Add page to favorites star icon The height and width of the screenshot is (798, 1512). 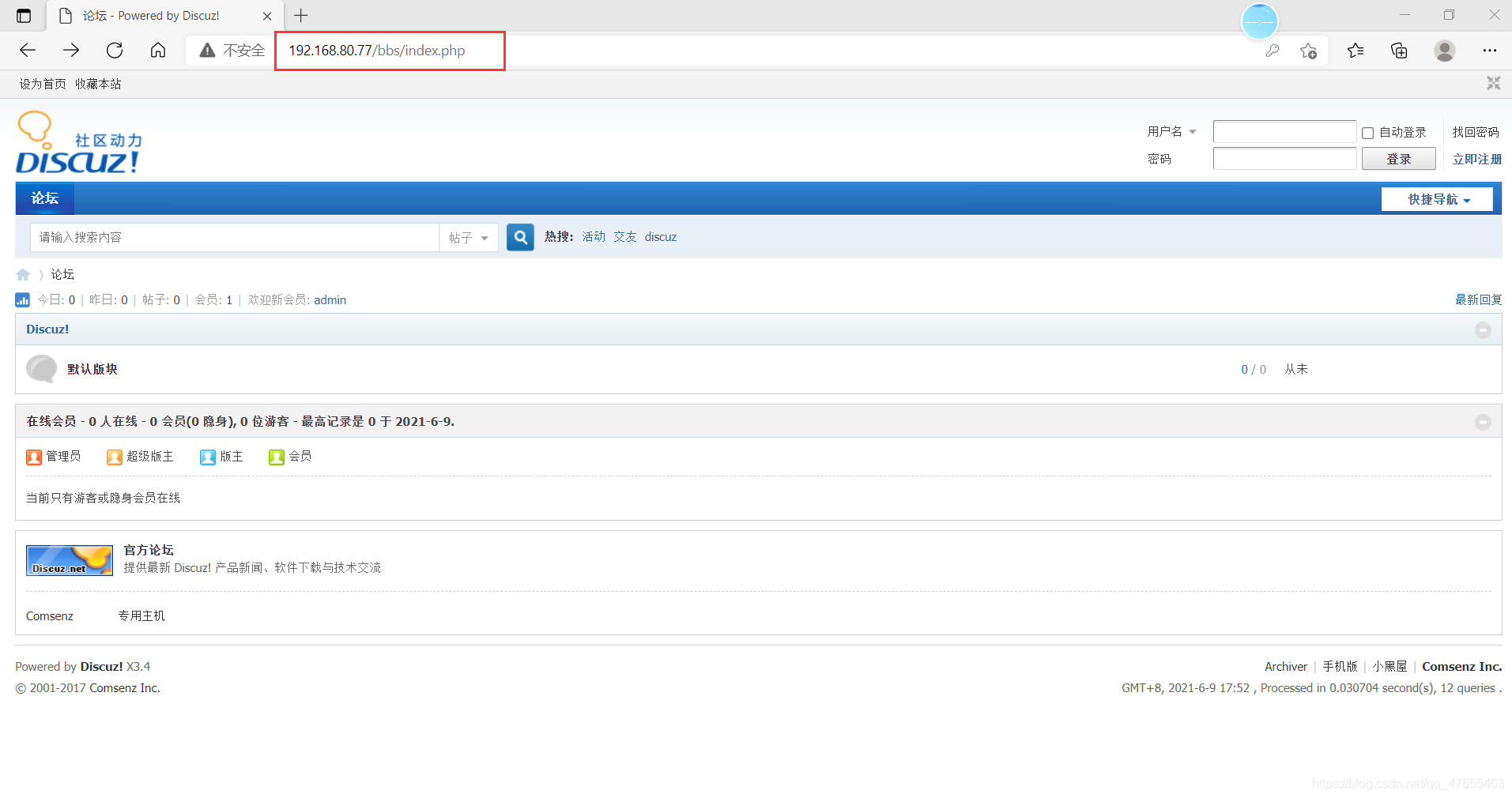coord(1308,51)
